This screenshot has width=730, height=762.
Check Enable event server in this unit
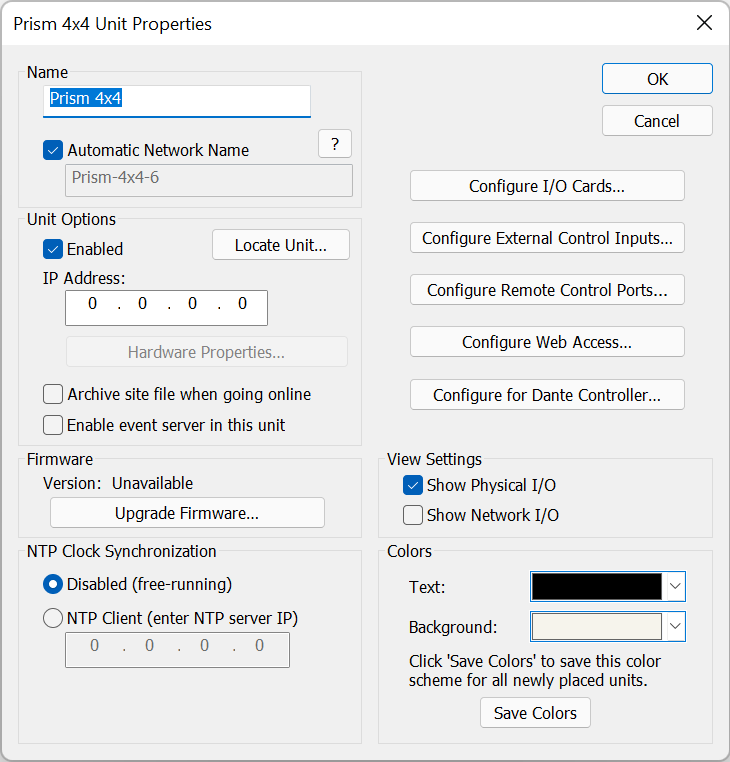[53, 425]
